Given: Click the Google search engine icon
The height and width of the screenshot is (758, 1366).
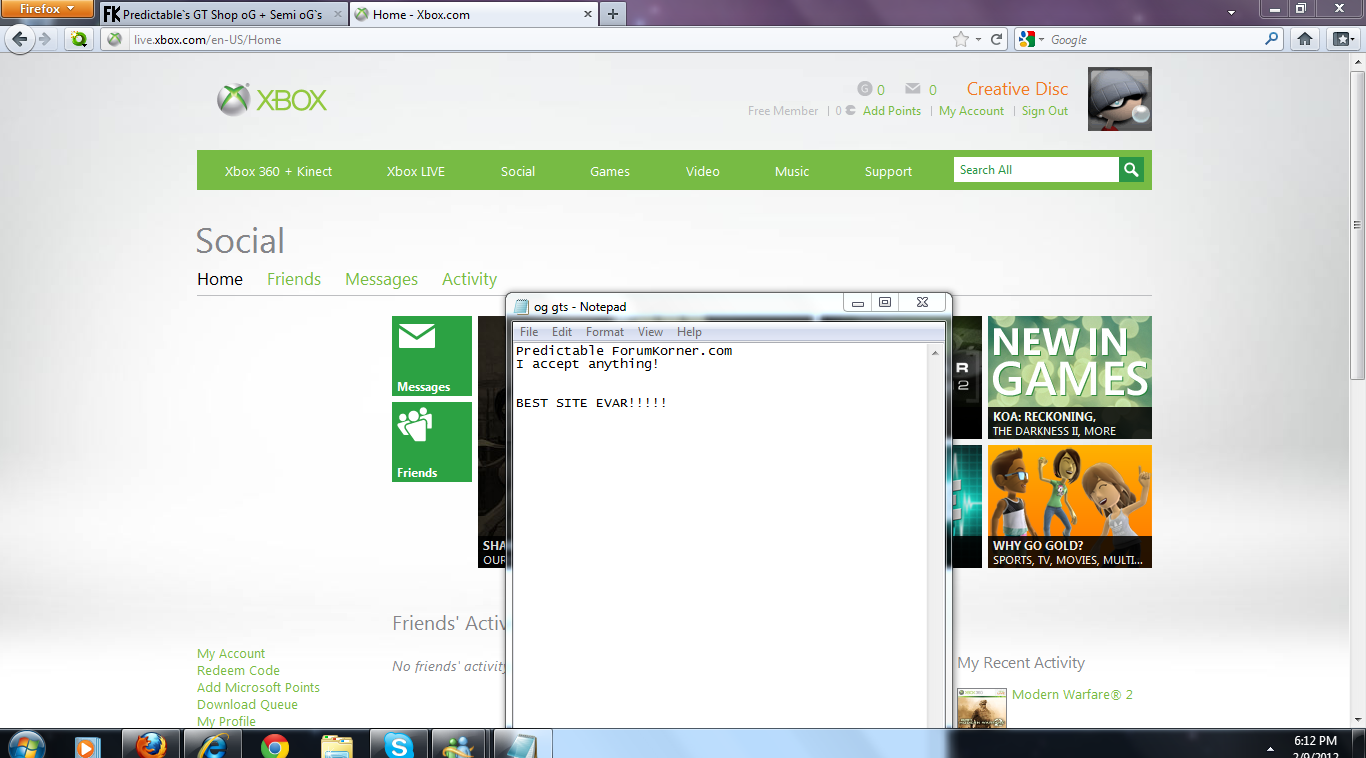Looking at the screenshot, I should coord(1025,40).
